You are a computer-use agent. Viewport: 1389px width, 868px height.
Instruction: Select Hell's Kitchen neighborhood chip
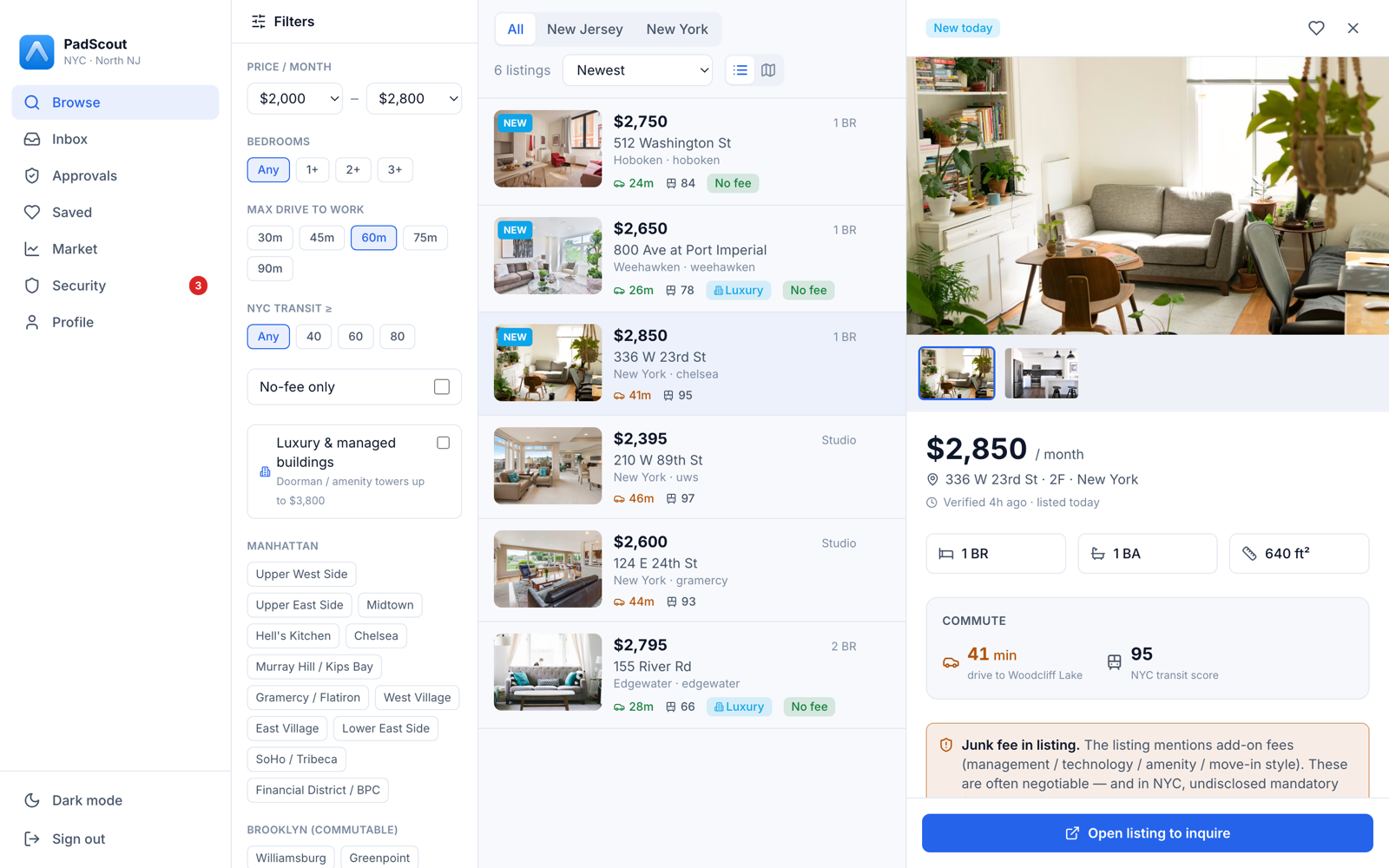click(293, 636)
